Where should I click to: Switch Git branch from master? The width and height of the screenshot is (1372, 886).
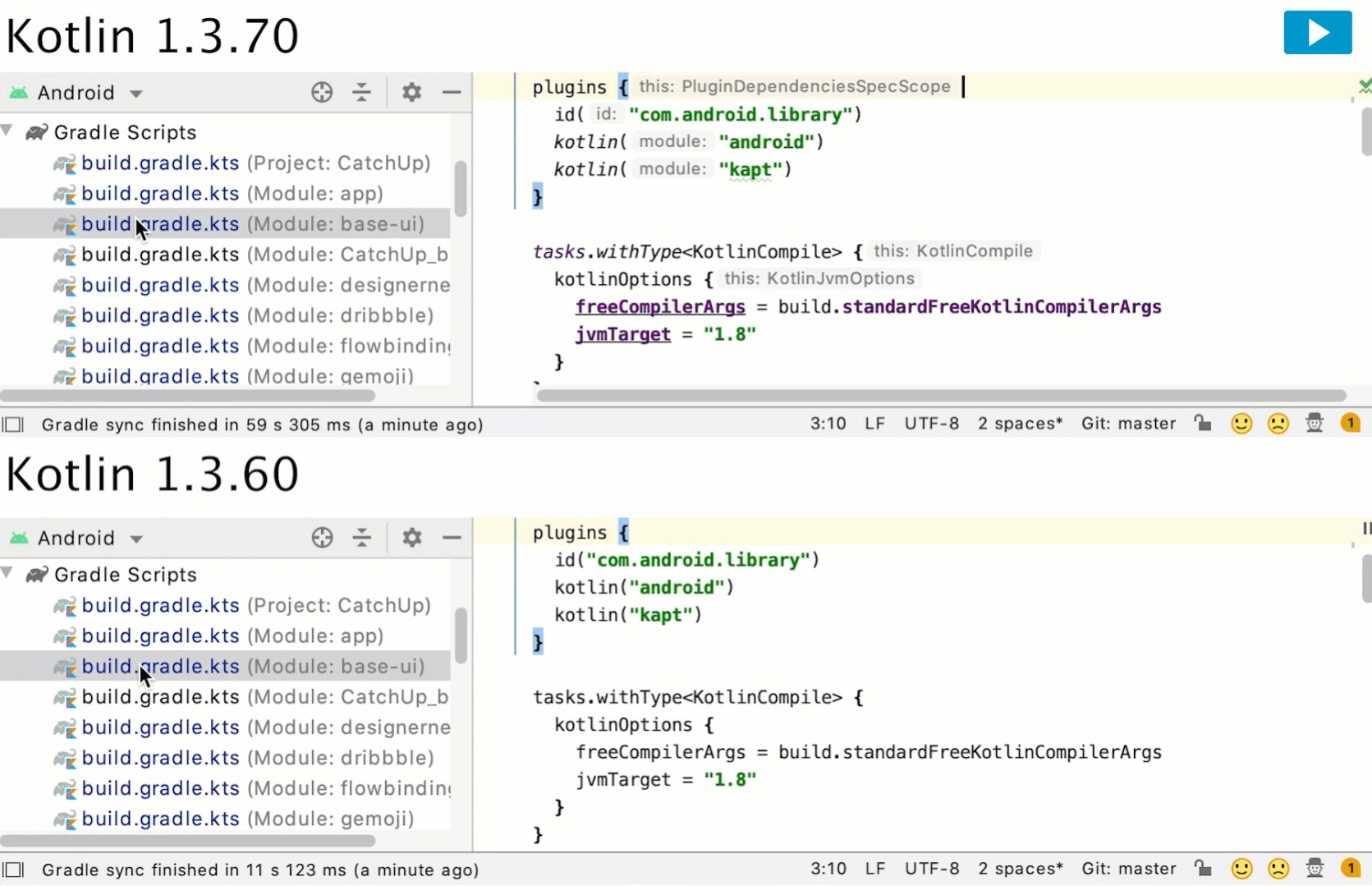[x=1128, y=423]
